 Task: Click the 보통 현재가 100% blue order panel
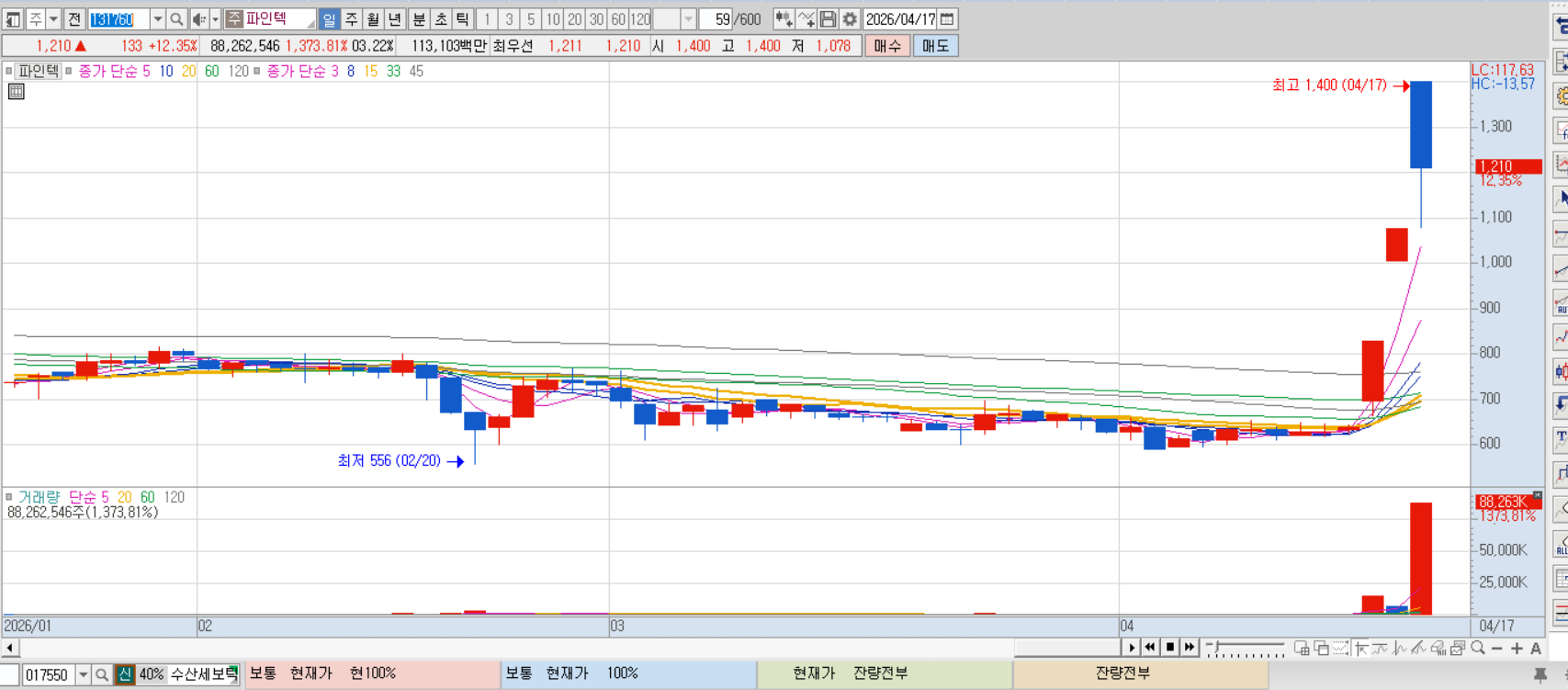(628, 673)
